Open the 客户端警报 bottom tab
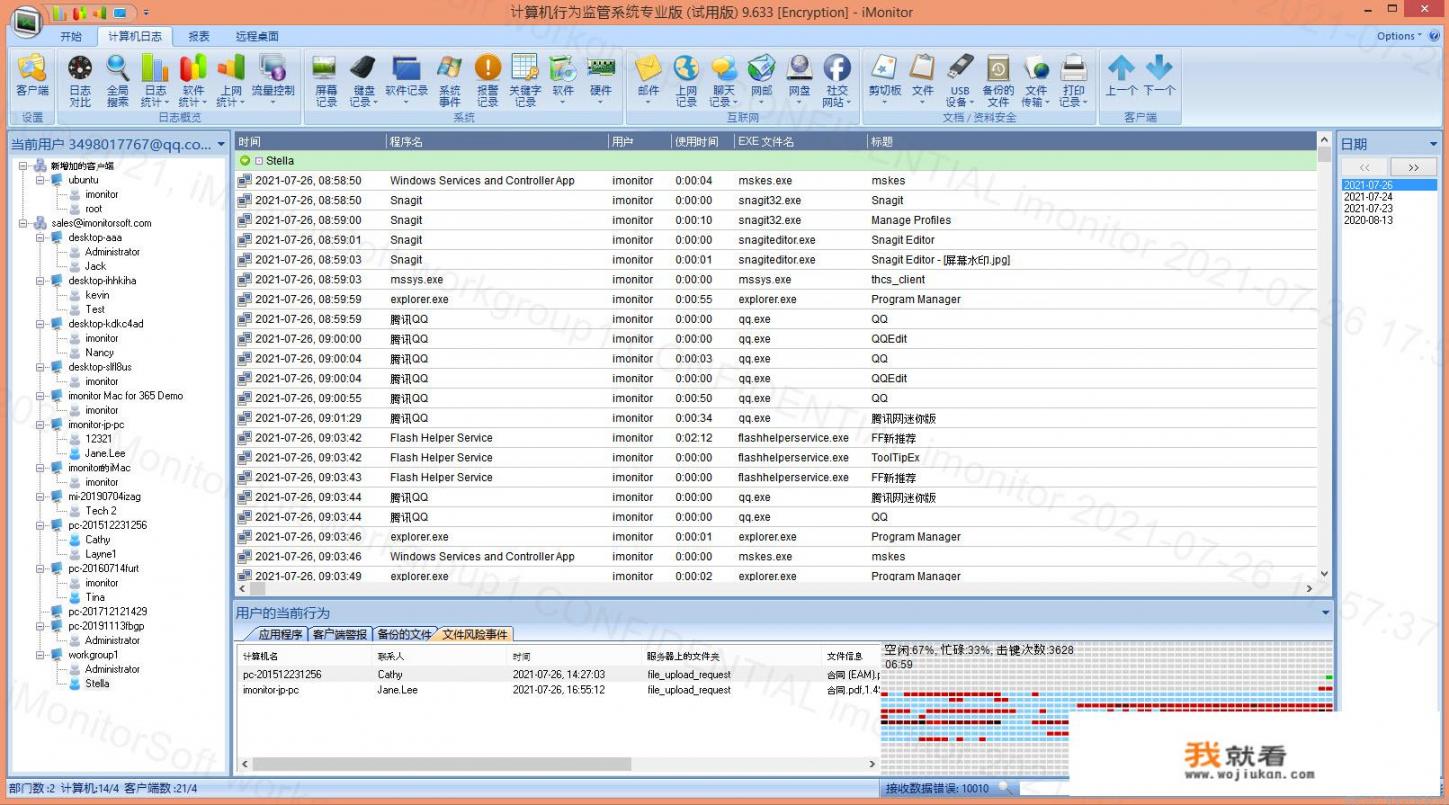1449x805 pixels. point(340,634)
